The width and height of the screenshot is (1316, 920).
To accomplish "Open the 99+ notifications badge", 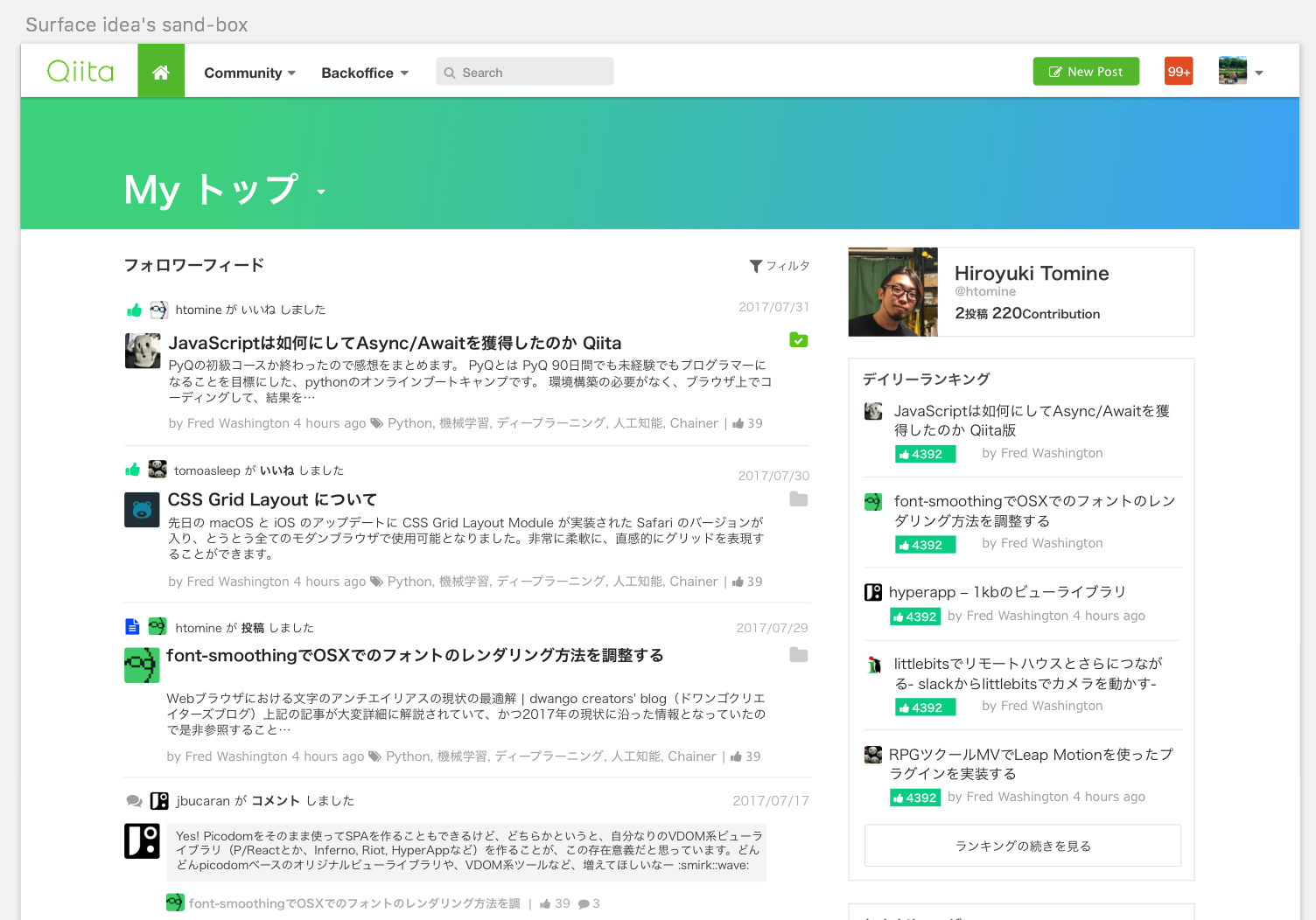I will [1179, 72].
